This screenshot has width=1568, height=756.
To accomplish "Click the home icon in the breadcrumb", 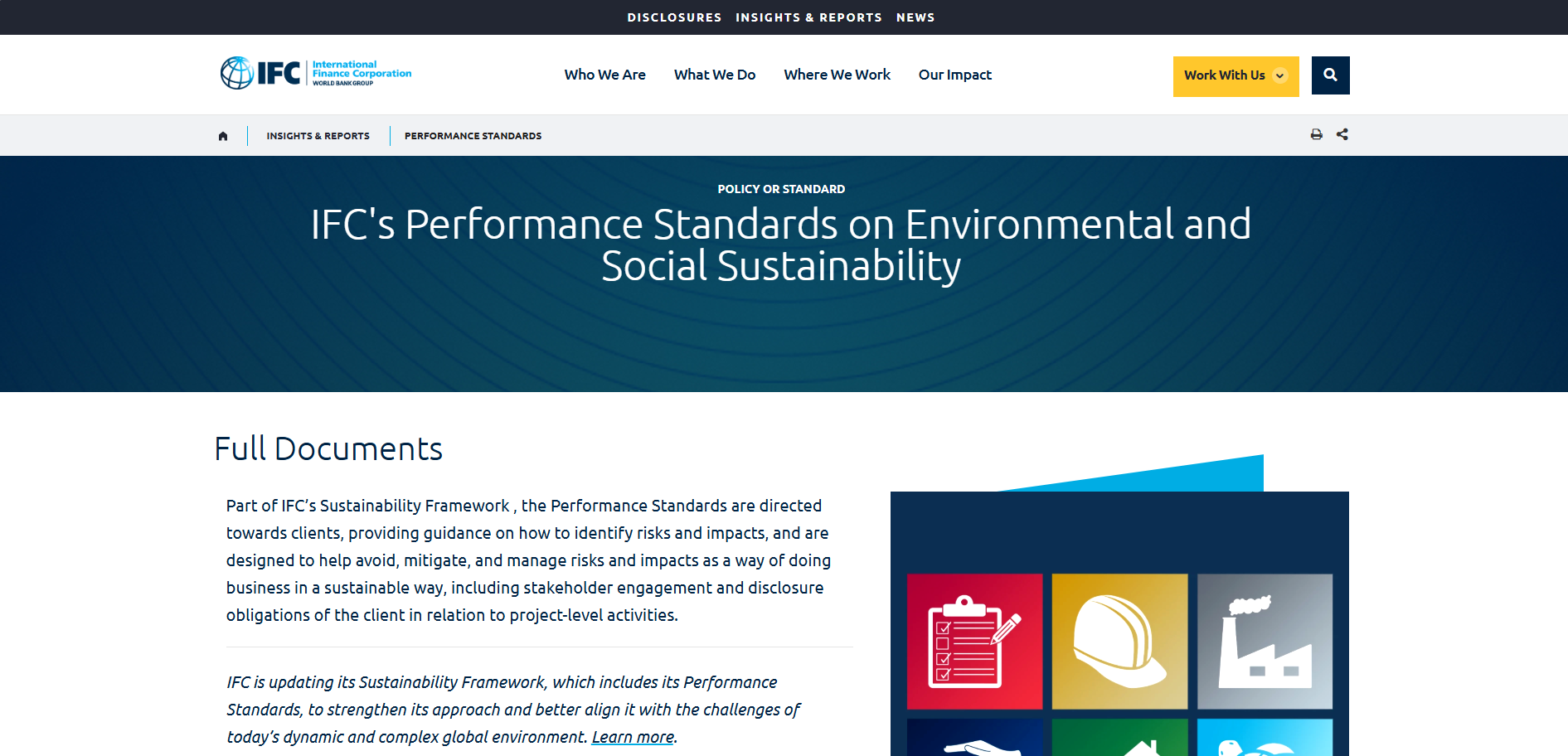I will tap(222, 135).
